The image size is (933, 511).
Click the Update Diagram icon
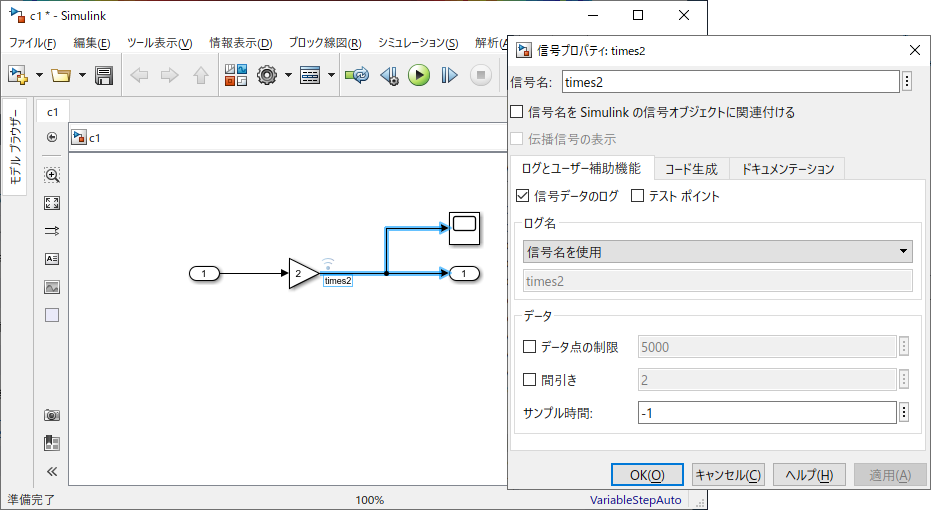pos(357,75)
